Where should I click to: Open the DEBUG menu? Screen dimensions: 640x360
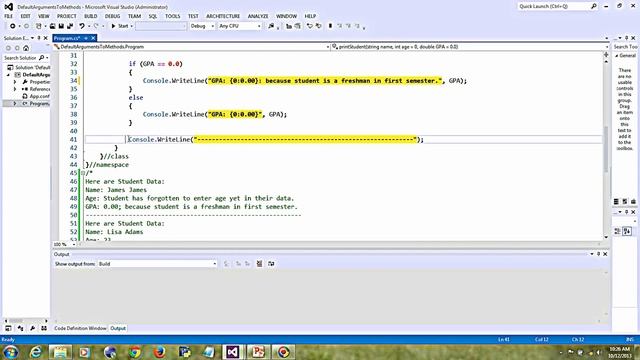[112, 16]
